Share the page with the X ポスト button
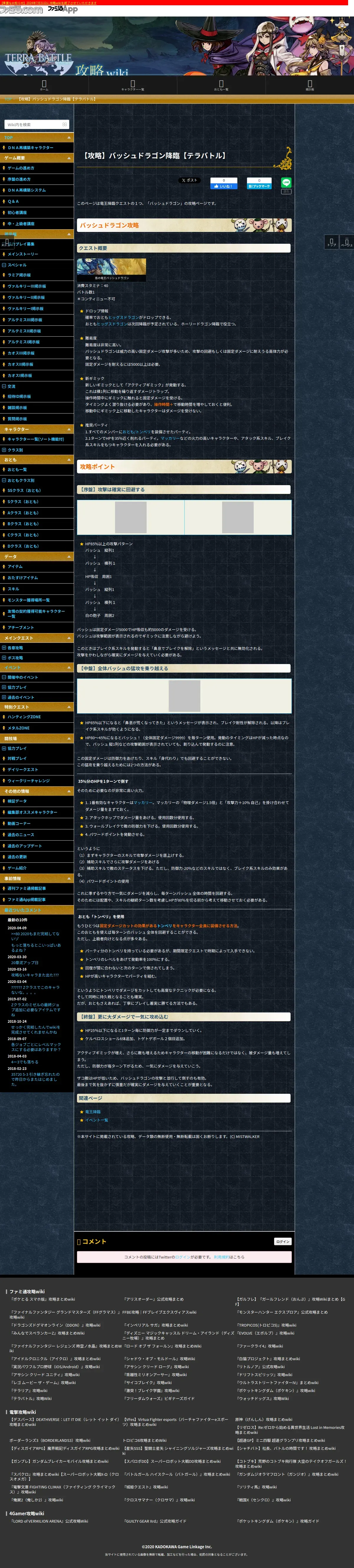The image size is (354, 1568). point(189,180)
